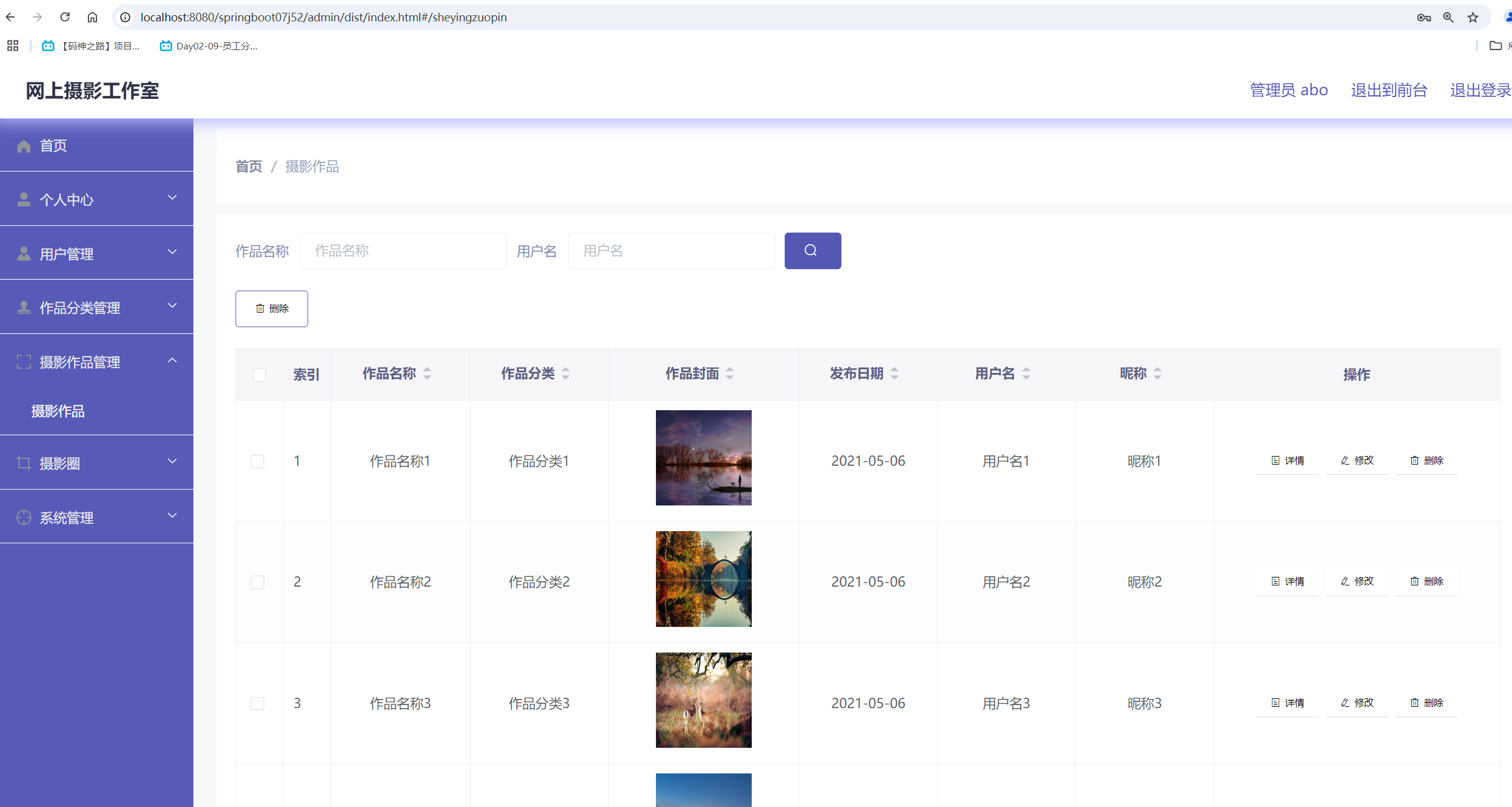Click the magnifier search button
Screen dimensions: 1512x807
pyautogui.click(x=812, y=250)
